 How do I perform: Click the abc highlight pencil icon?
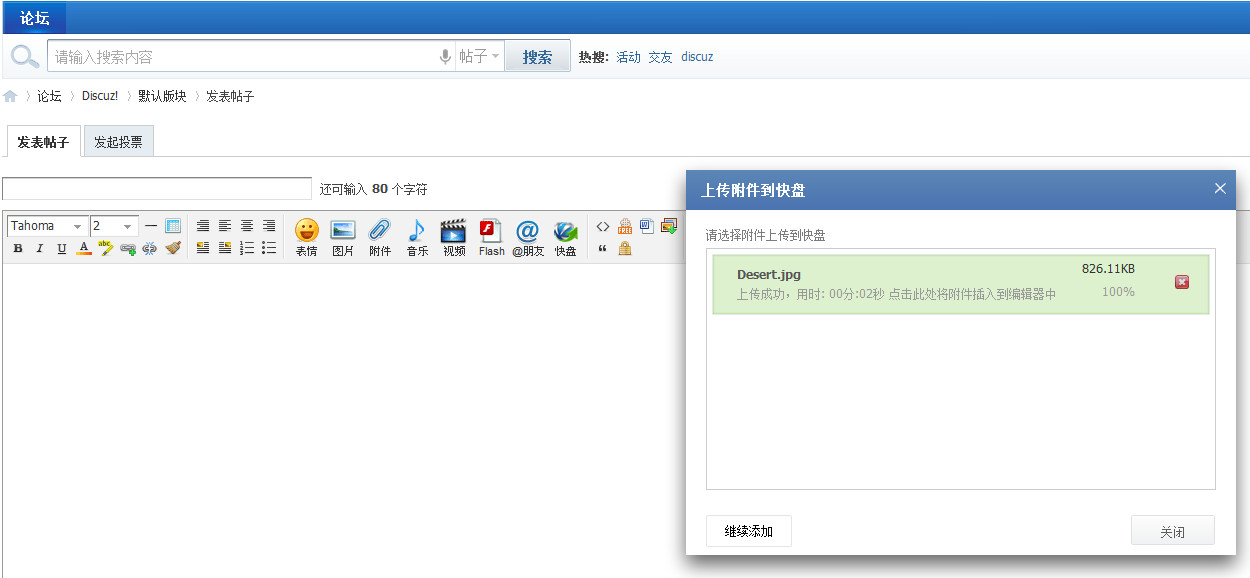106,249
